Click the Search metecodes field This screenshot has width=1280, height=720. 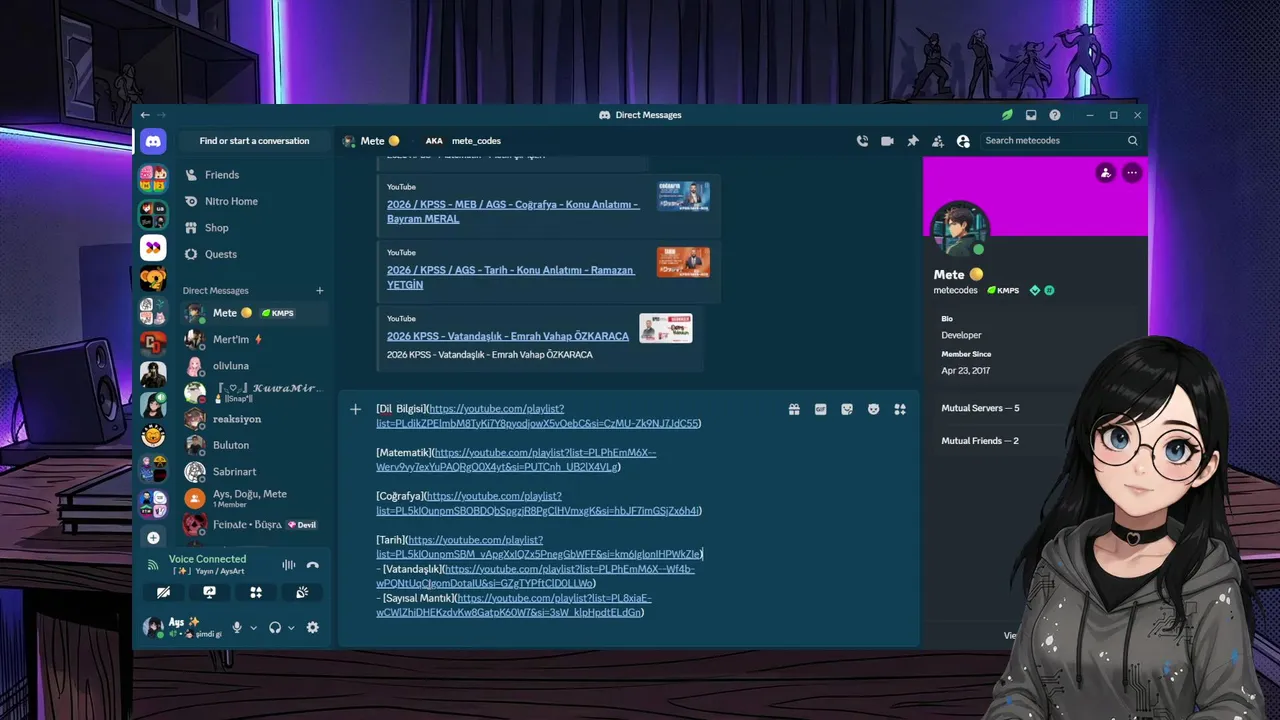pyautogui.click(x=1061, y=141)
